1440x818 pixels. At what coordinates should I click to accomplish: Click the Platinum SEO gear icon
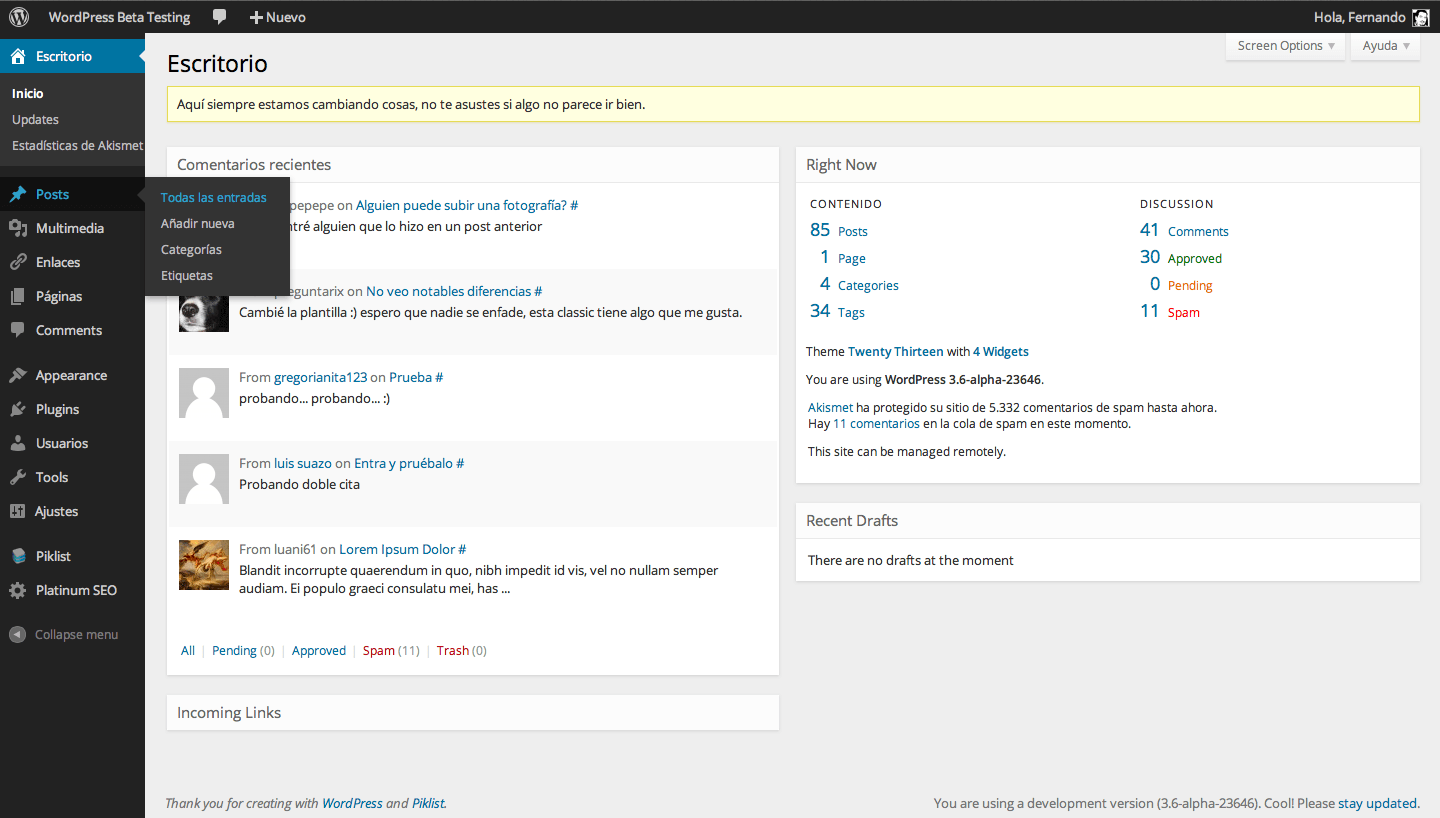(x=17, y=590)
